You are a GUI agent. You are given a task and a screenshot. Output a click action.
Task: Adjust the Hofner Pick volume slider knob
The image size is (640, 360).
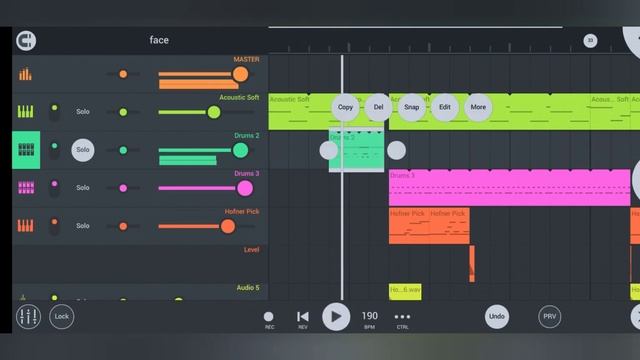(227, 226)
